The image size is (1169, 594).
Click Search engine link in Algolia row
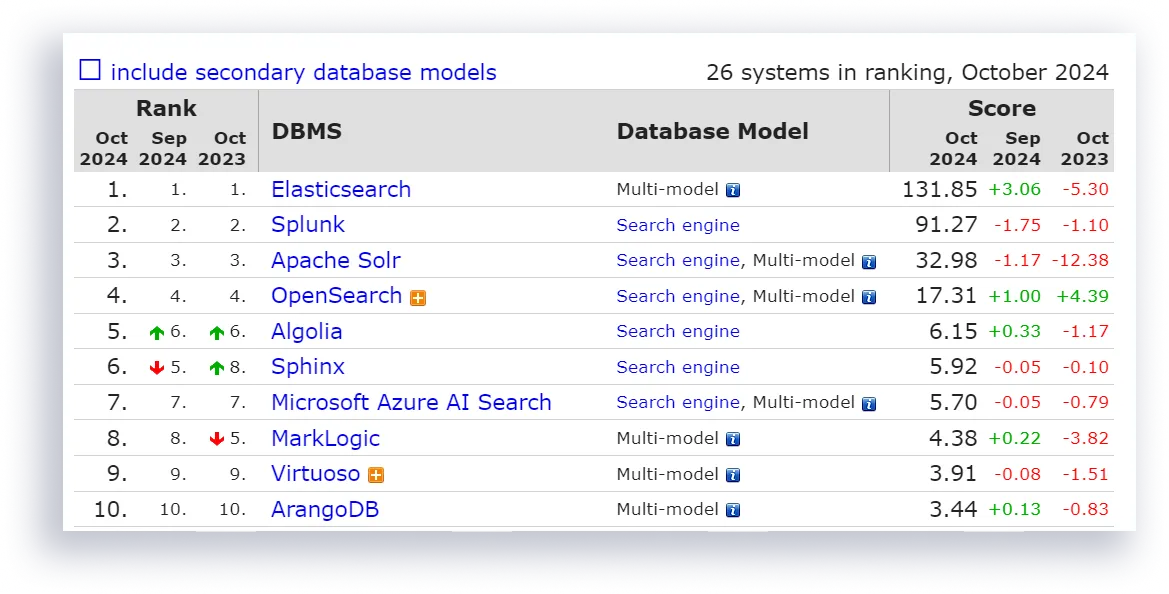point(678,332)
